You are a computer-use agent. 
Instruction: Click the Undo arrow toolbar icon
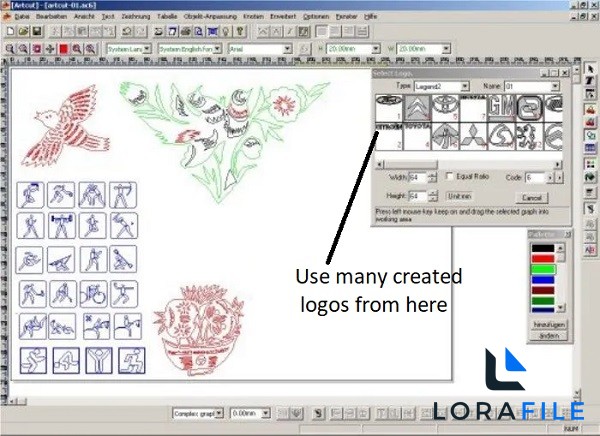pyautogui.click(x=127, y=31)
